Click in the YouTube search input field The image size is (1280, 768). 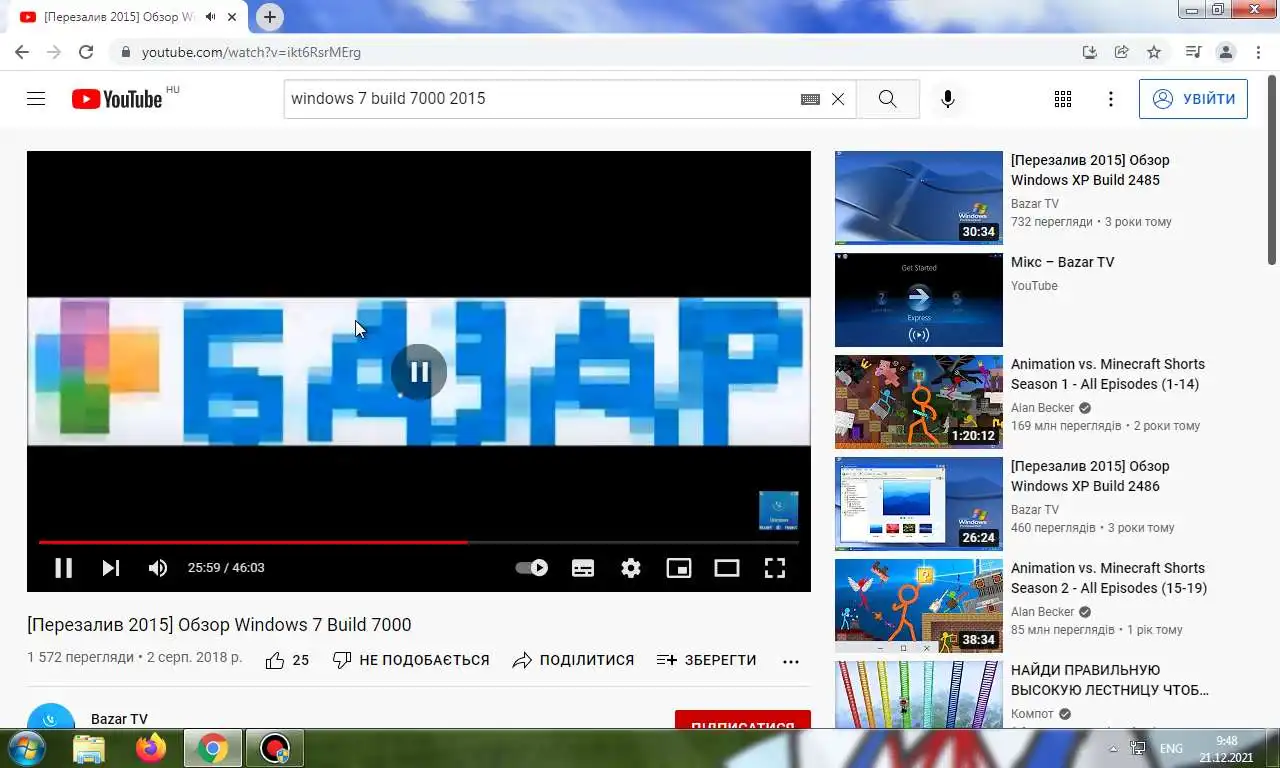pyautogui.click(x=540, y=99)
